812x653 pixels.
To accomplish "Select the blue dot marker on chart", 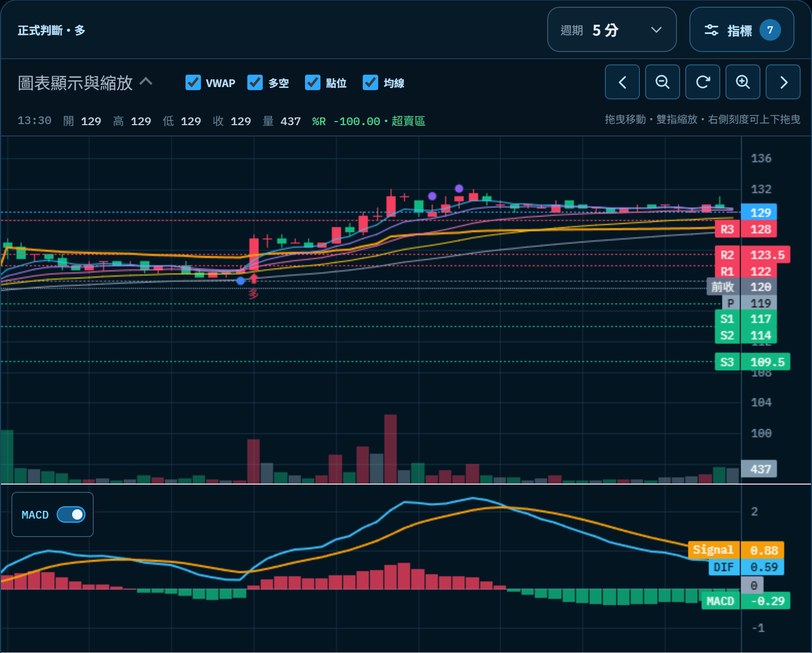I will pos(240,281).
